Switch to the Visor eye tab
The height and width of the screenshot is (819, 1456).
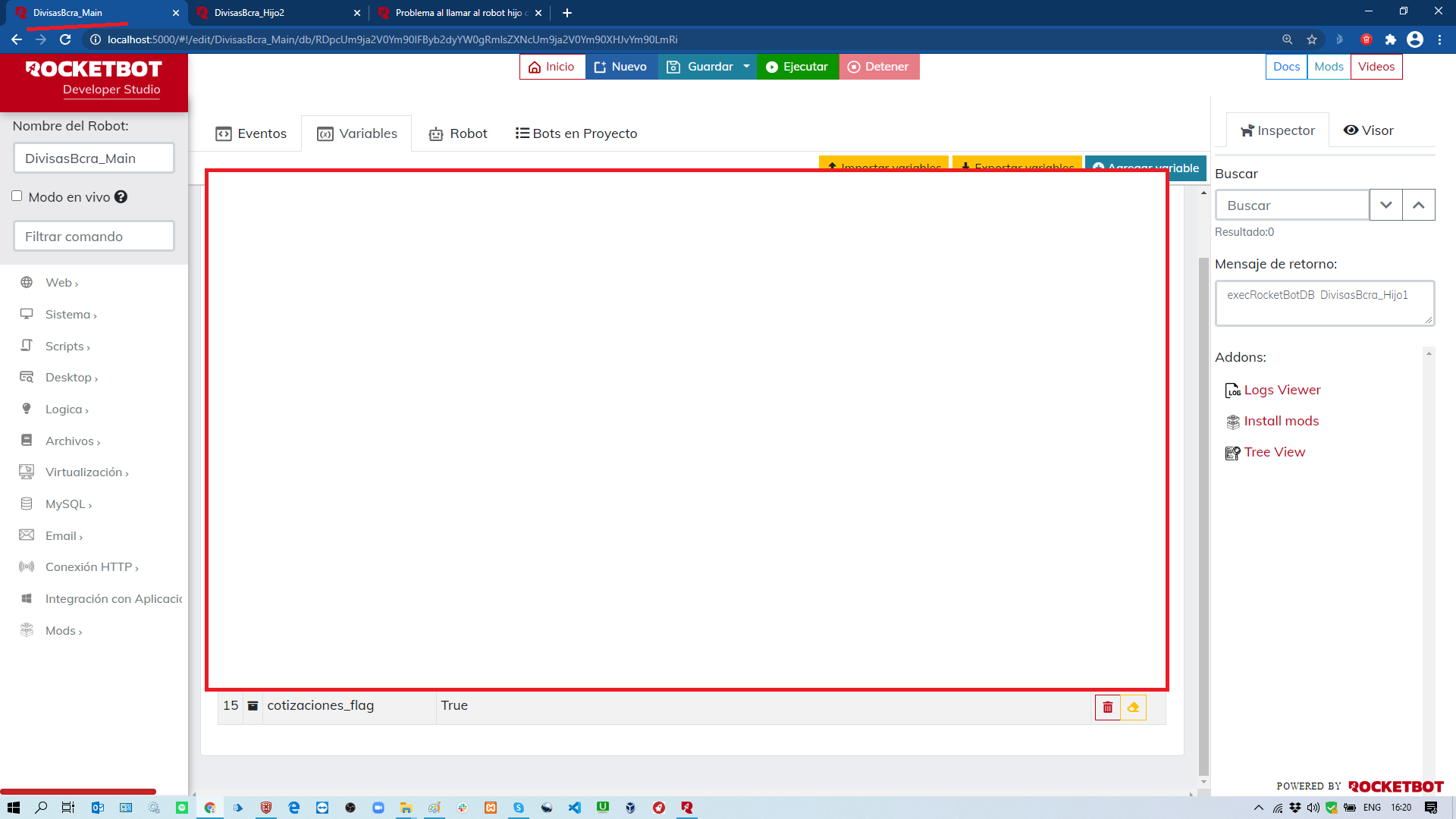pyautogui.click(x=1368, y=130)
